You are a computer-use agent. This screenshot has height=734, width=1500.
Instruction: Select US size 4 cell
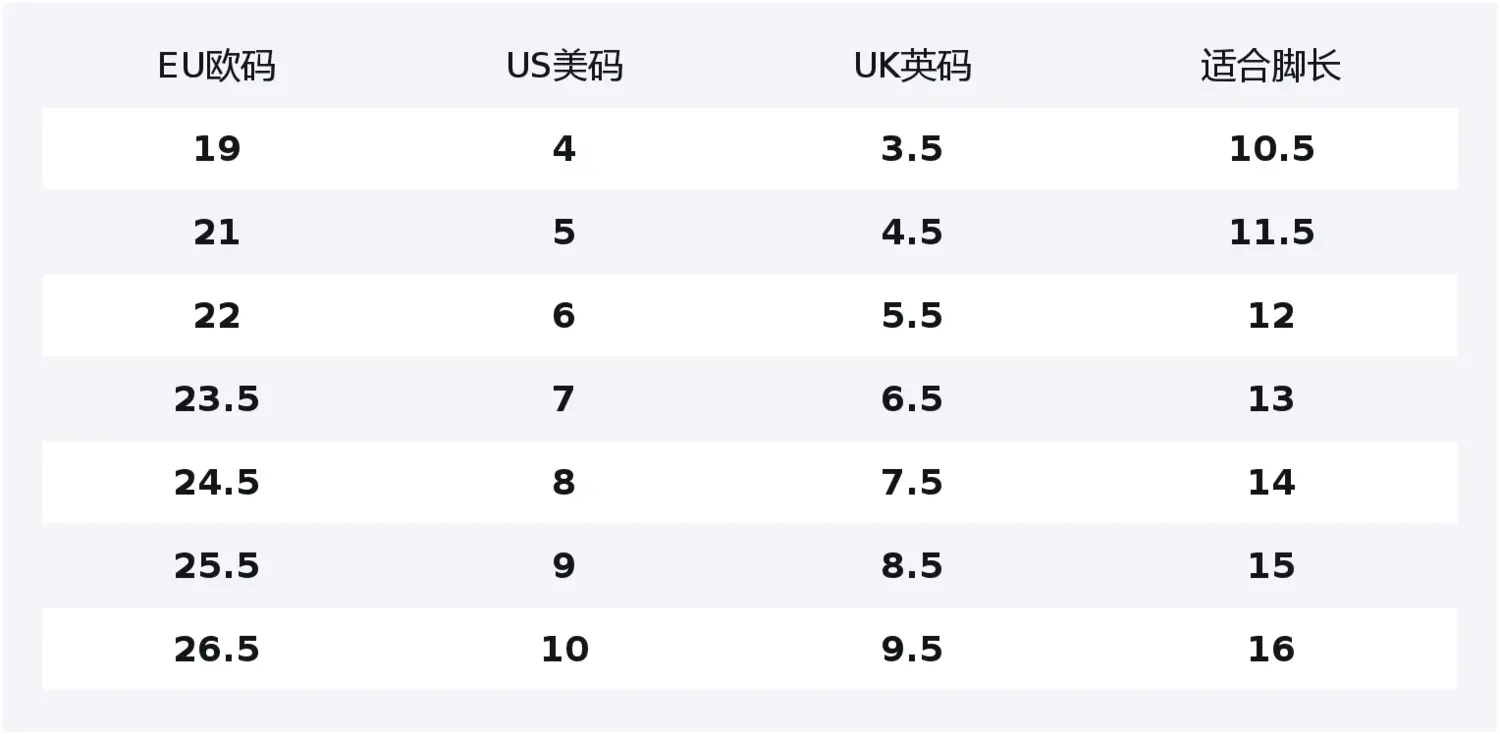(564, 149)
